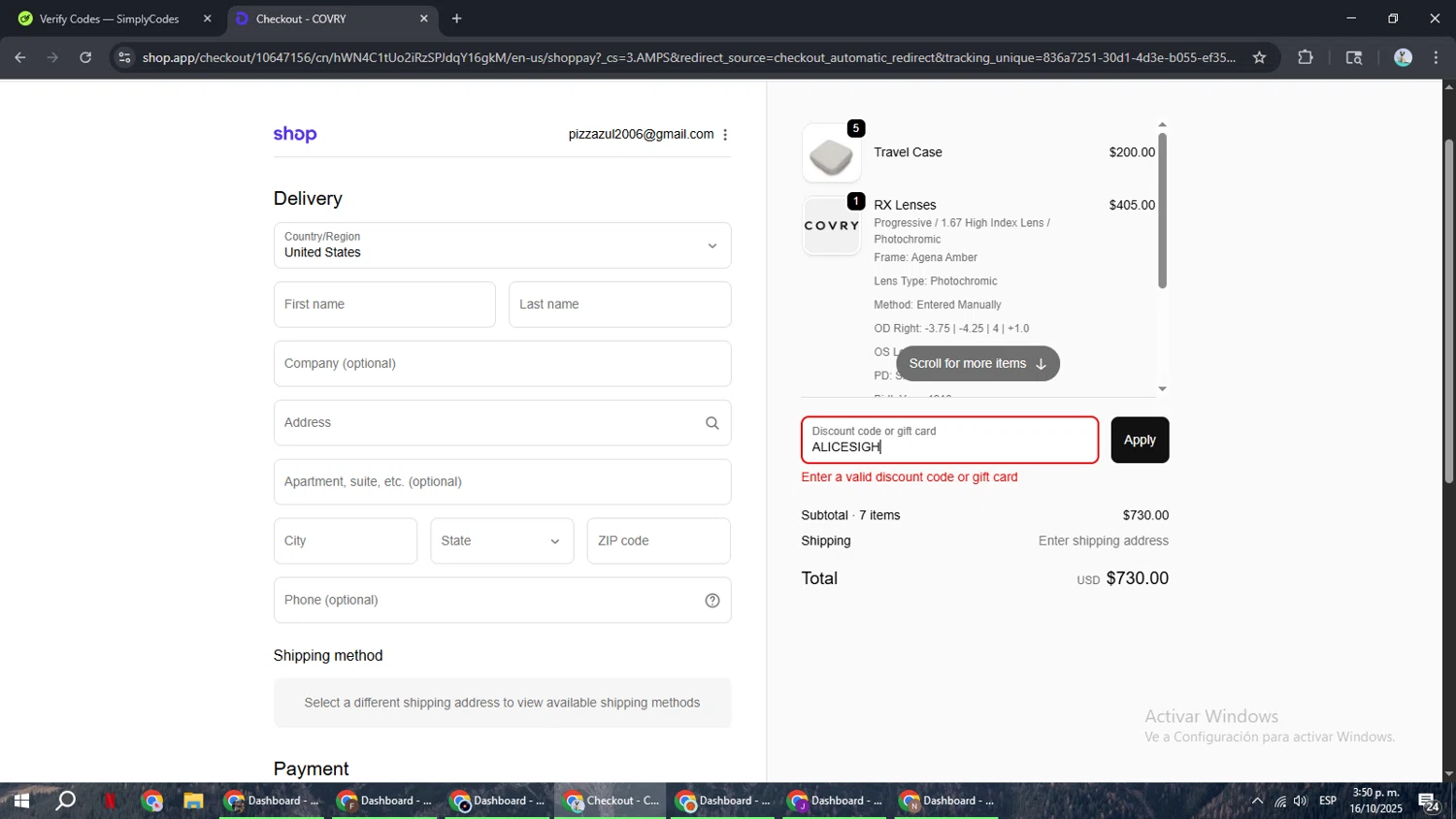Image resolution: width=1456 pixels, height=819 pixels.
Task: View site information icon in address bar
Action: 123,57
